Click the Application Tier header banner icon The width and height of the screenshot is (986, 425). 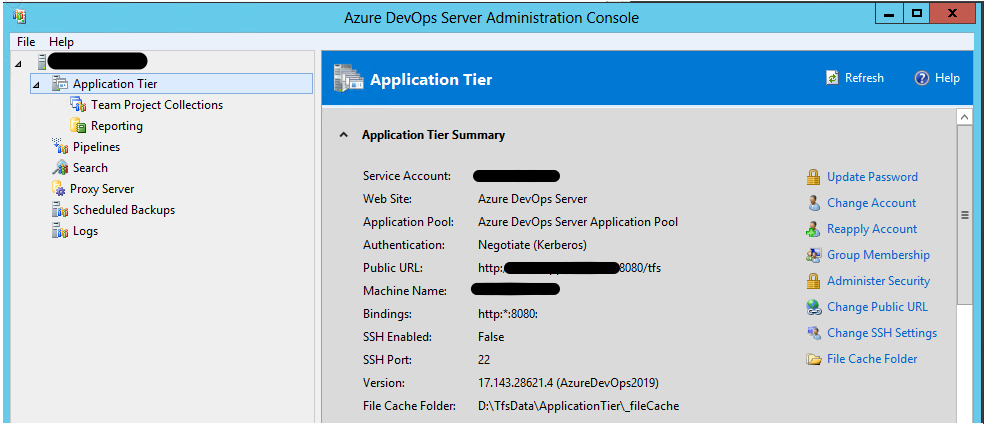click(x=348, y=78)
